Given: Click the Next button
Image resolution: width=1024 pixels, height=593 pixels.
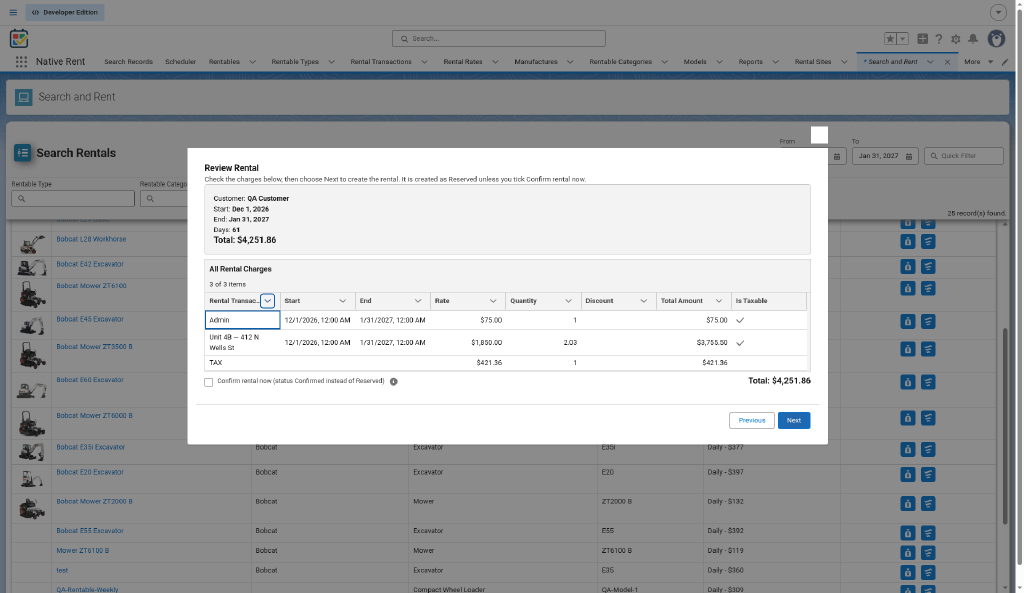Looking at the screenshot, I should [793, 421].
